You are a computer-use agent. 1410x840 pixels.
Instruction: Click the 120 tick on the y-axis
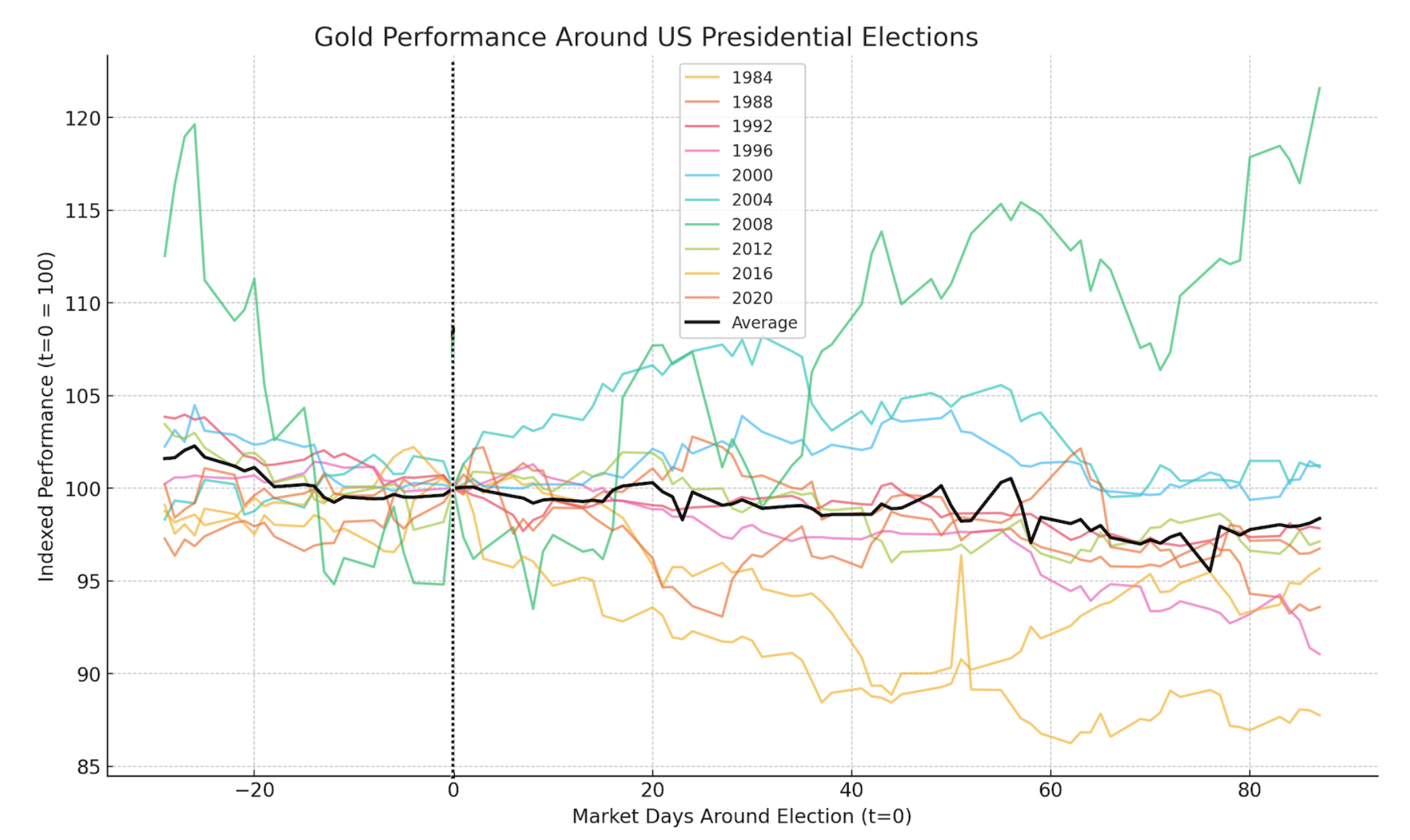click(x=82, y=119)
